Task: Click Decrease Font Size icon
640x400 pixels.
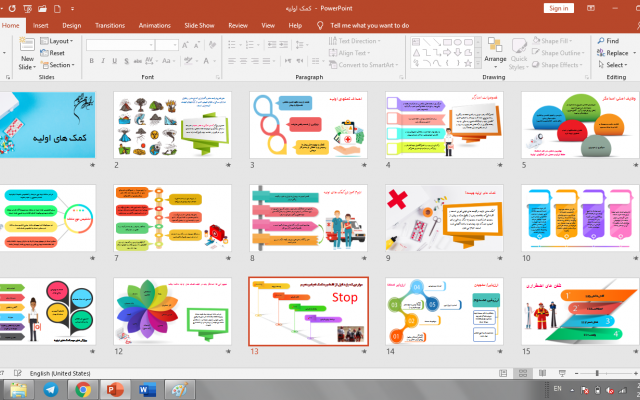Action: 197,45
